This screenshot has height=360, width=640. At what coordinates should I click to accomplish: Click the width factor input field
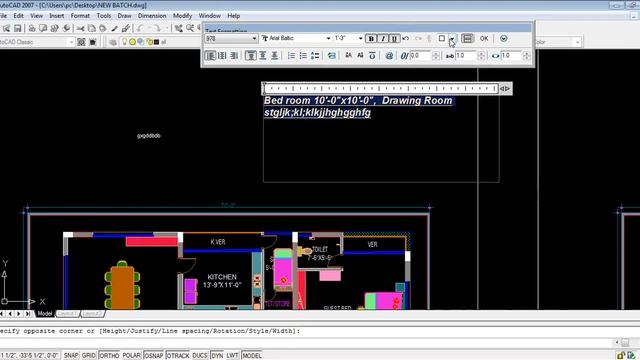(x=511, y=56)
